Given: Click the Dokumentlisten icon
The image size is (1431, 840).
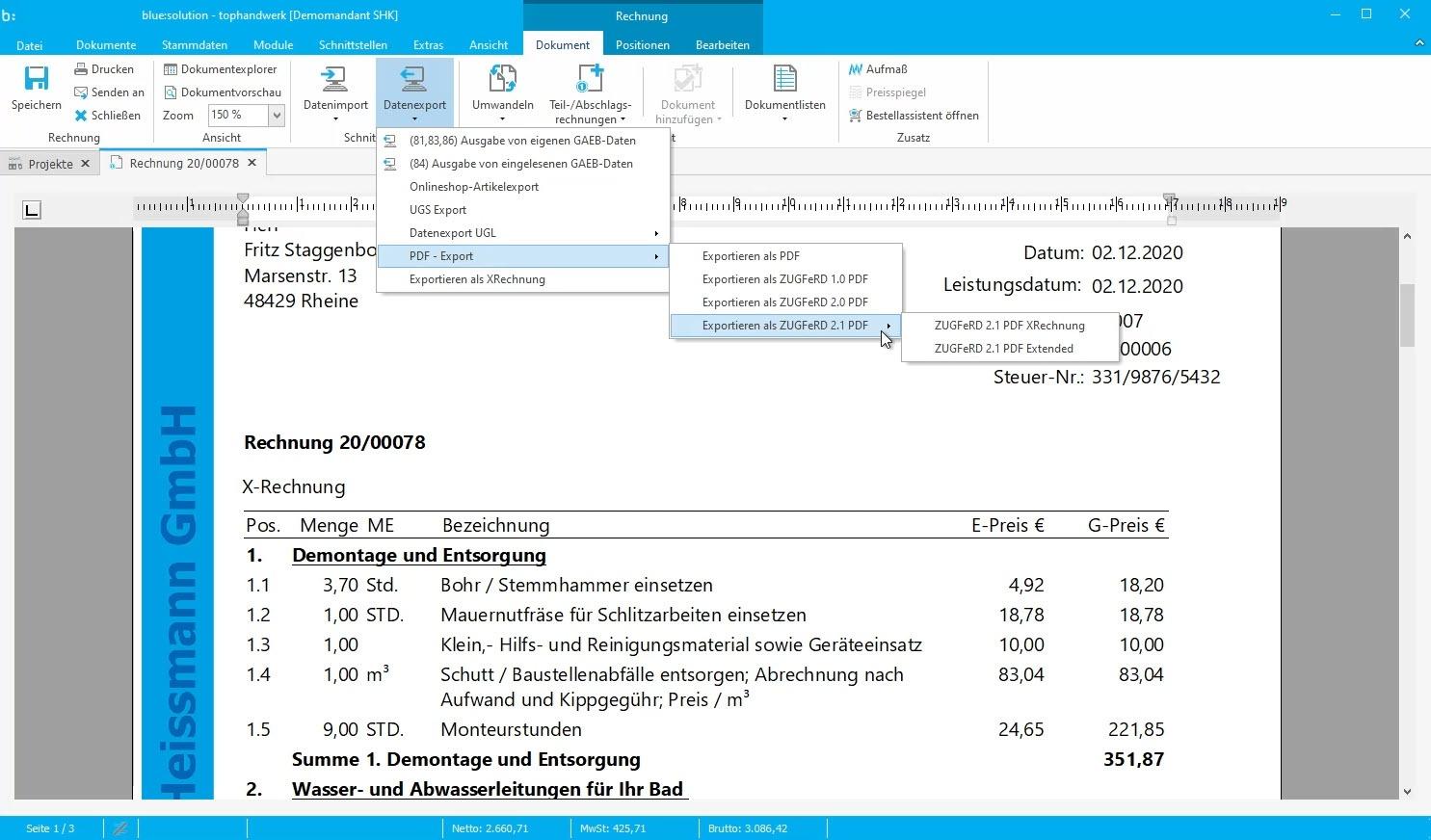Looking at the screenshot, I should coord(784,79).
